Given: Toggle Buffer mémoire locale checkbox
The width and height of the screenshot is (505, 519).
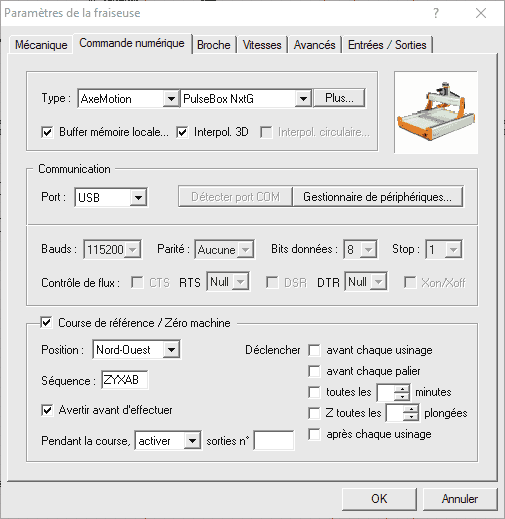Looking at the screenshot, I should coord(47,132).
